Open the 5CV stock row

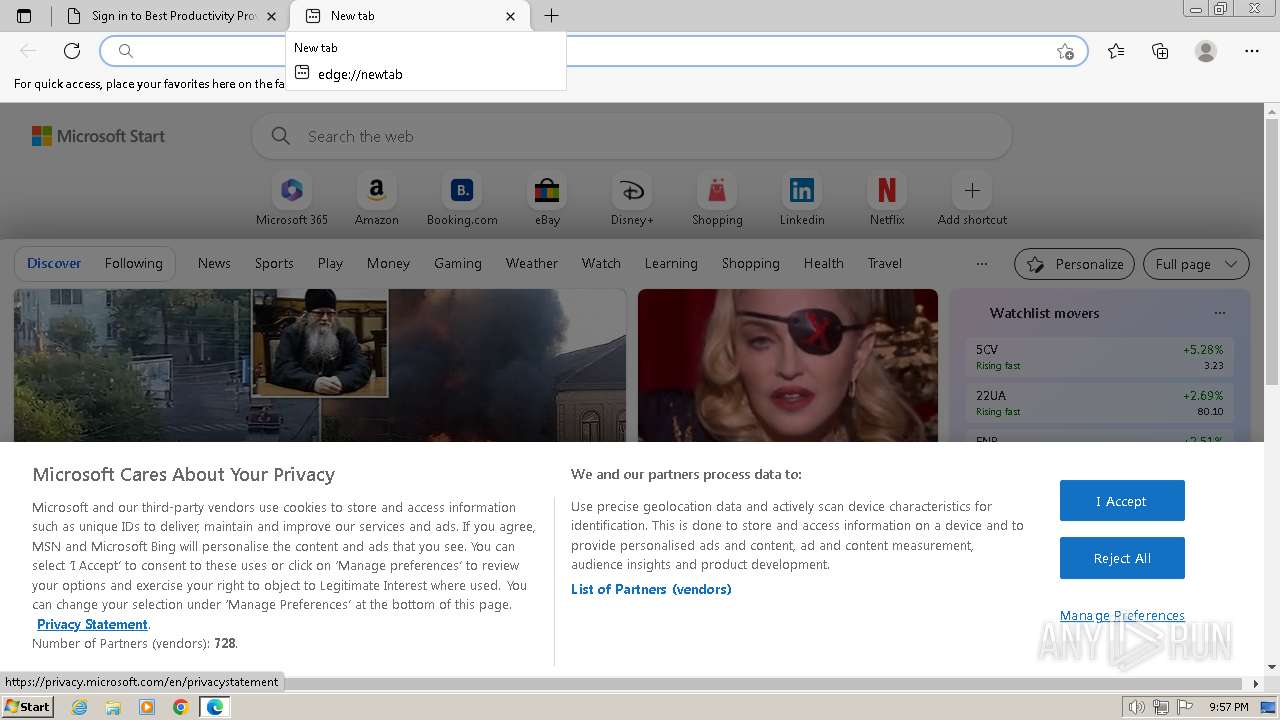click(x=1100, y=357)
